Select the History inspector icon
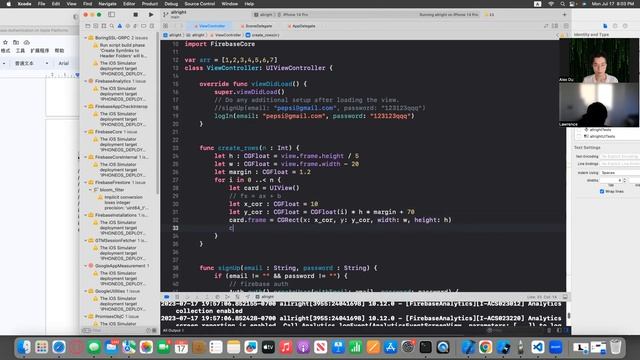Viewport: 640px width, 360px height. coord(615,26)
